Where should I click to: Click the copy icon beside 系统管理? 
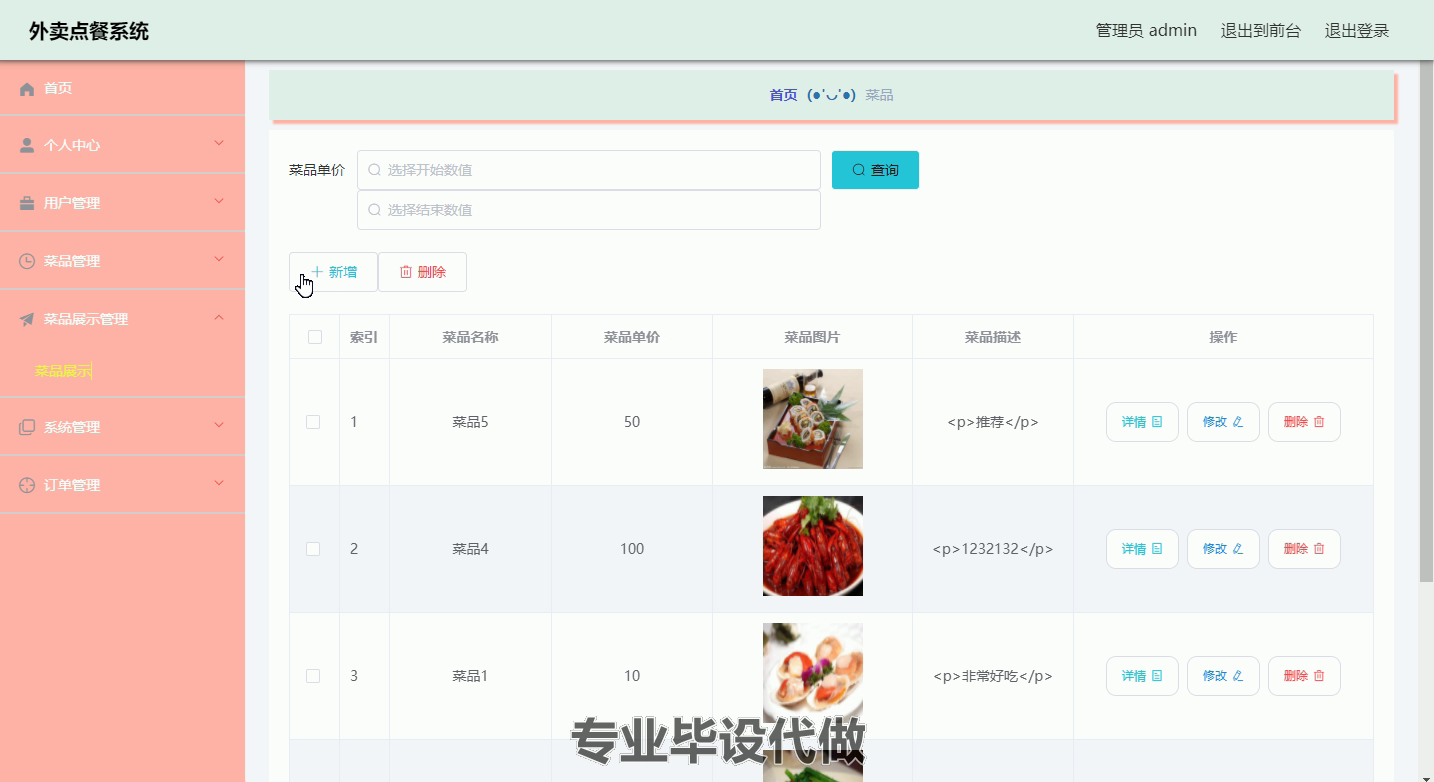click(27, 427)
